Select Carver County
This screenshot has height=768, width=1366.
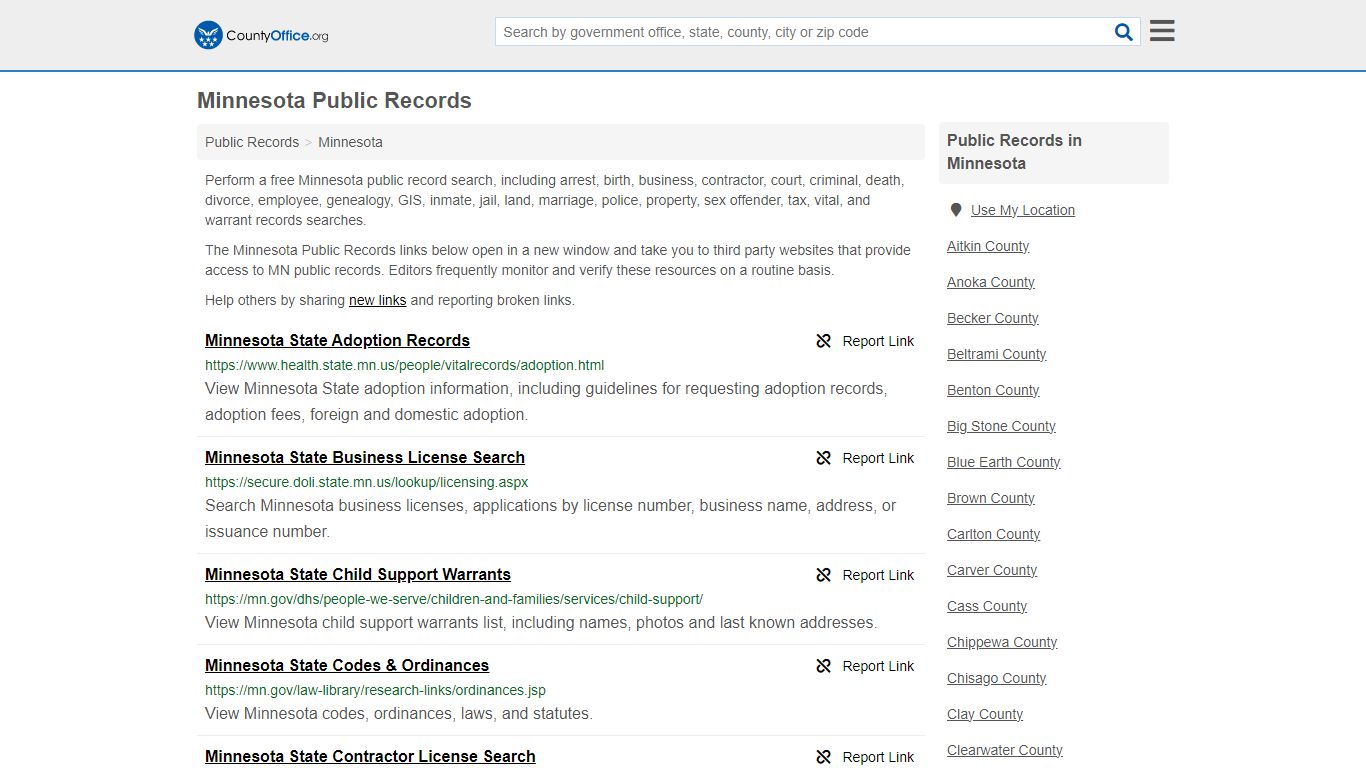click(x=992, y=570)
